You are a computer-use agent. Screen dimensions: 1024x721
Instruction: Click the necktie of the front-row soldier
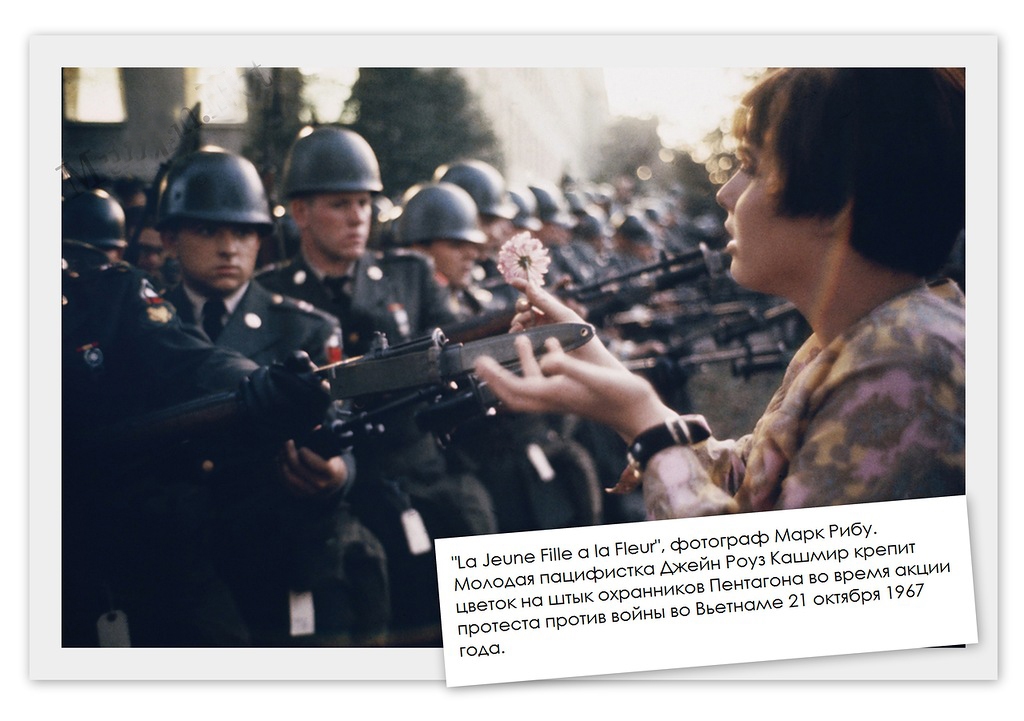[213, 318]
